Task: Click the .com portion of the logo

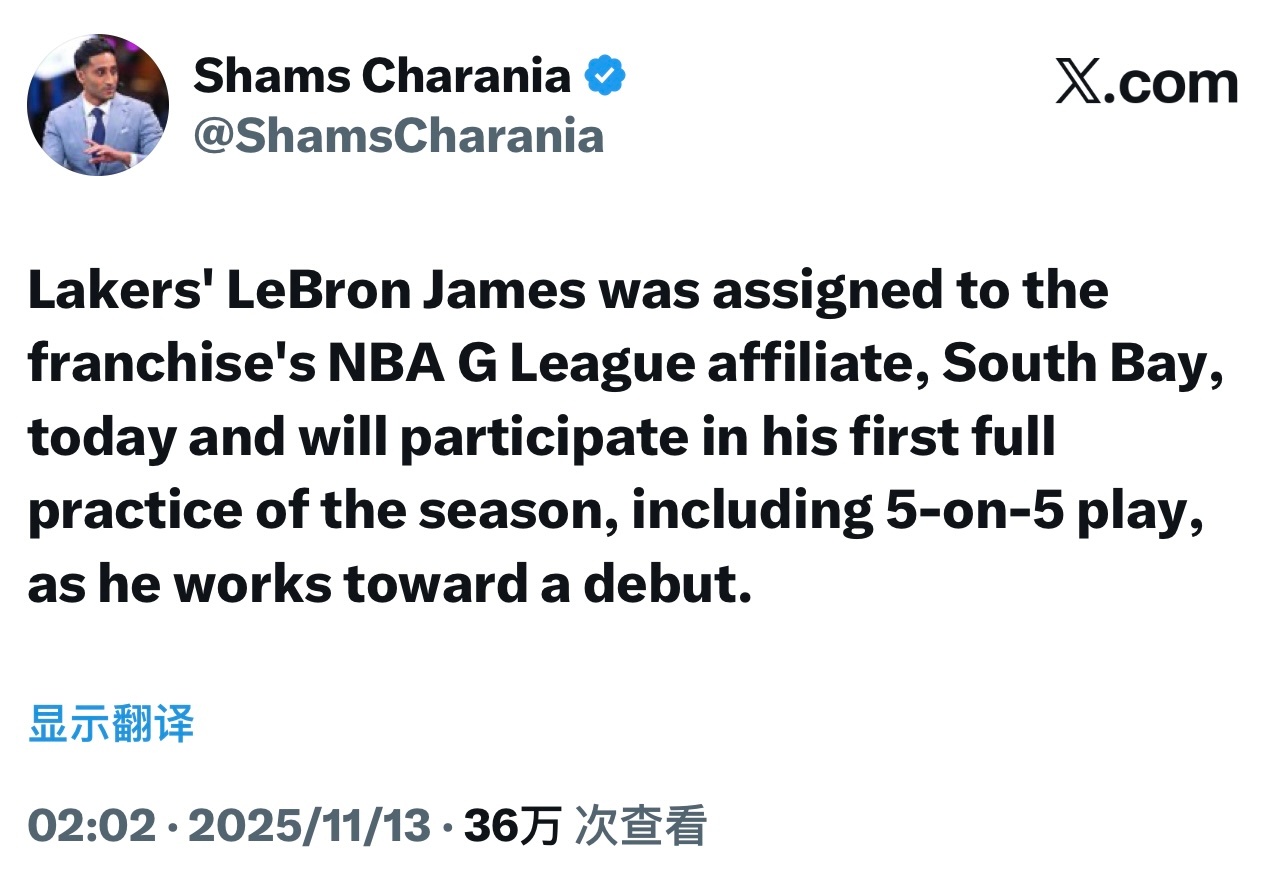Action: coord(1176,83)
